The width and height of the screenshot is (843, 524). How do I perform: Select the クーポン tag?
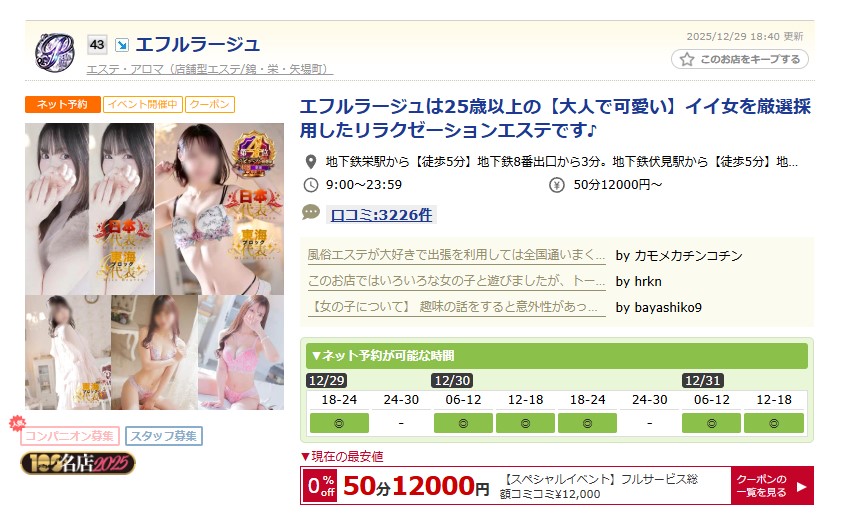click(x=210, y=104)
